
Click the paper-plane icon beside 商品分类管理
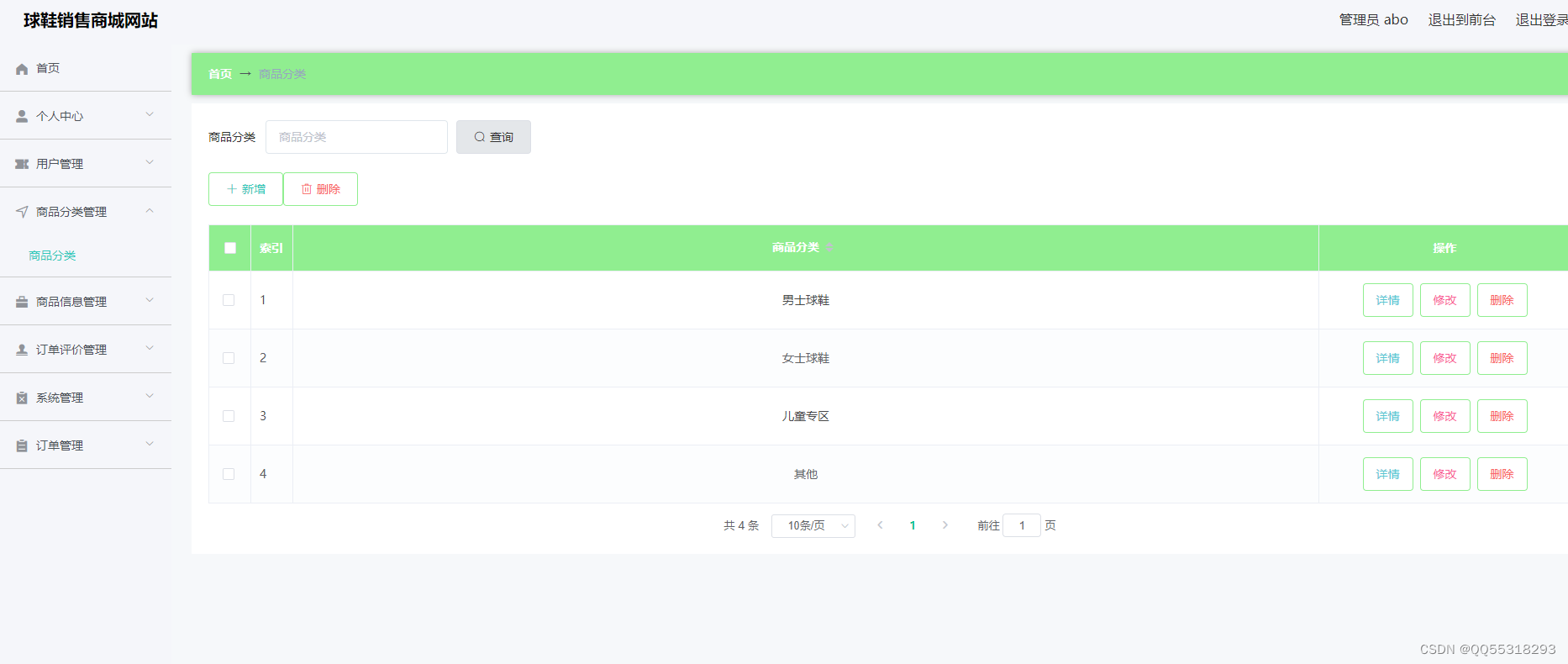pos(22,212)
